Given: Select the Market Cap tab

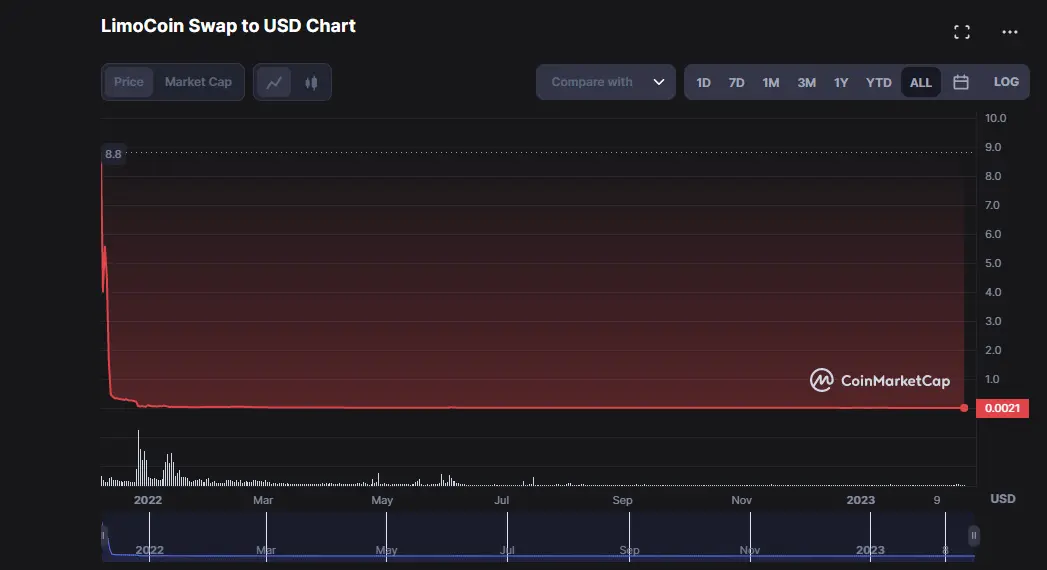Looking at the screenshot, I should (198, 82).
